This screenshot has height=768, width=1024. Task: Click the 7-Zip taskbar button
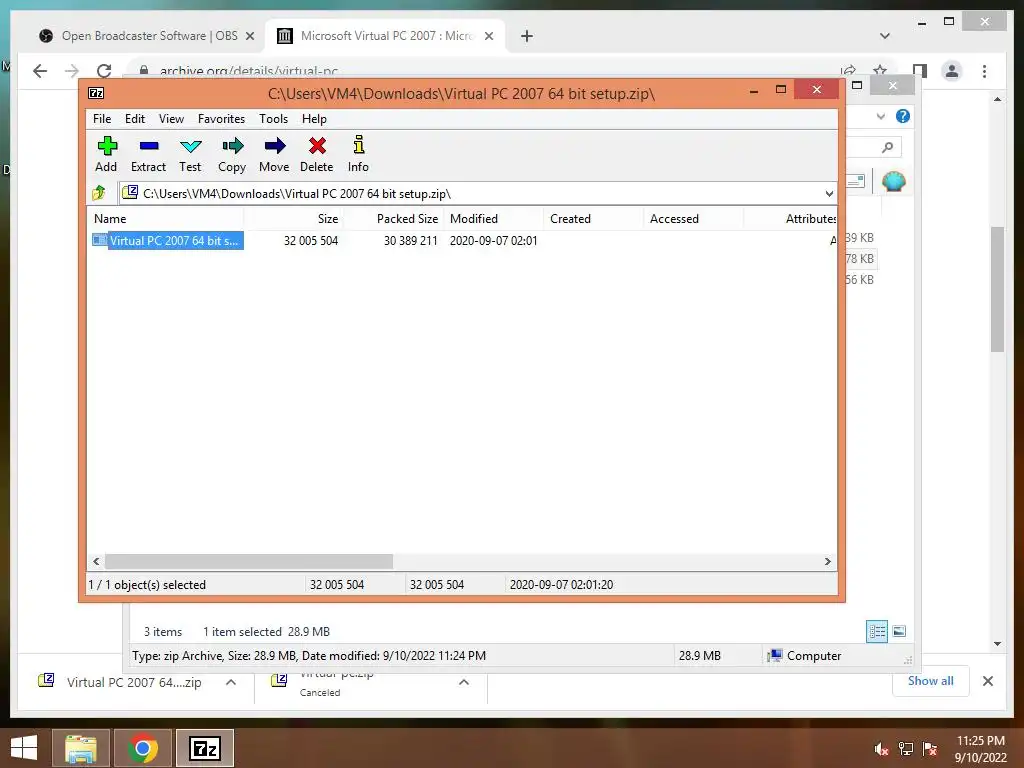pyautogui.click(x=204, y=748)
